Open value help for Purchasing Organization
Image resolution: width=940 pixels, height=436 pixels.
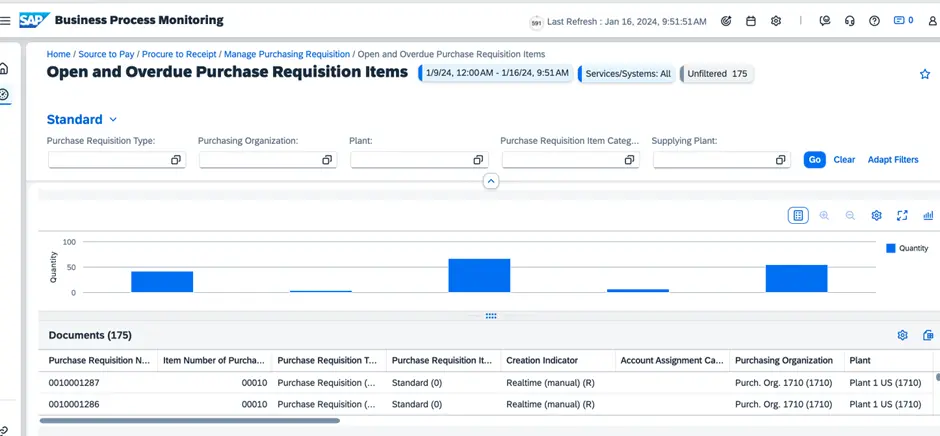326,160
